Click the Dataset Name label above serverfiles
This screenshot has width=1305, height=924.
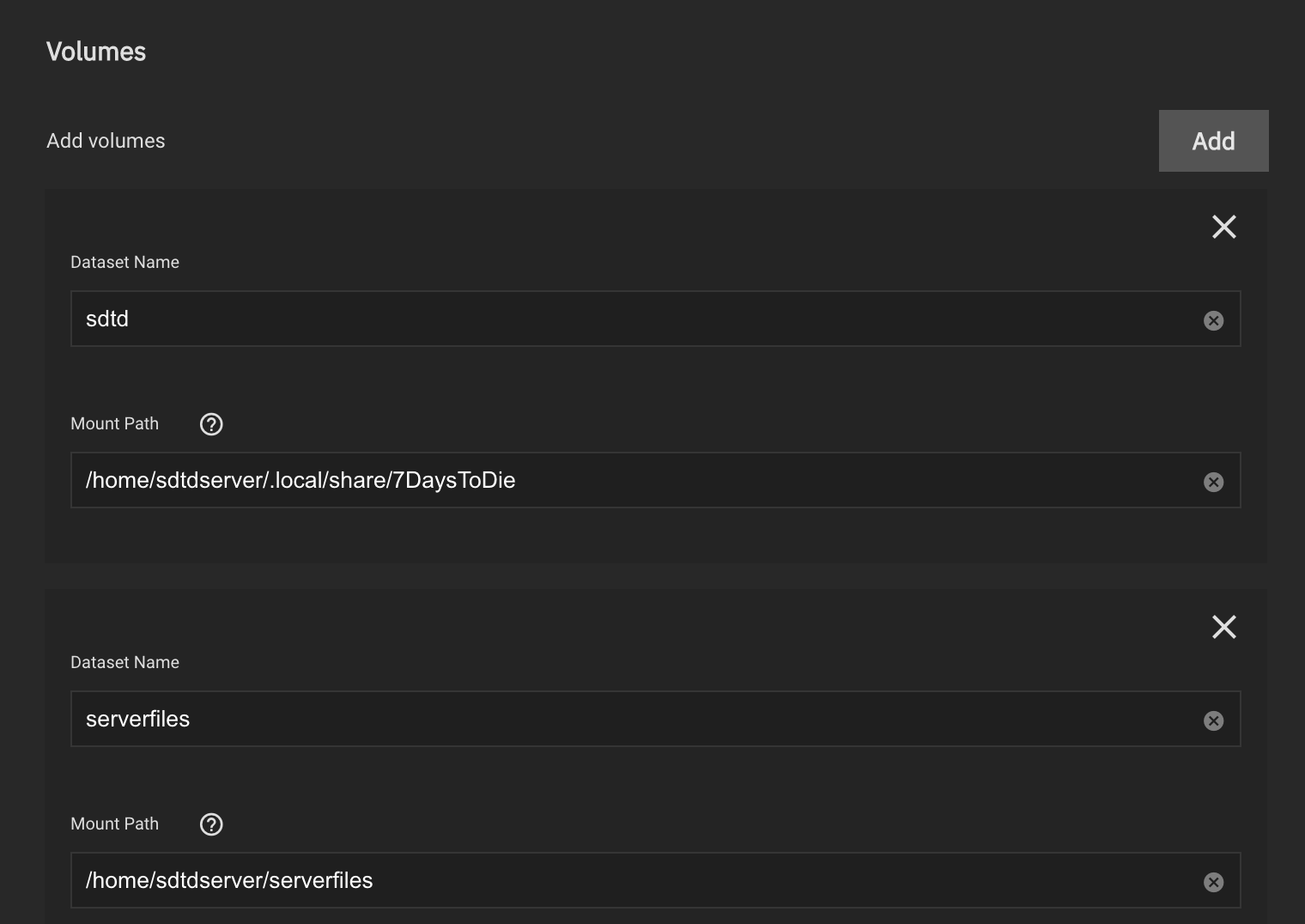click(124, 662)
